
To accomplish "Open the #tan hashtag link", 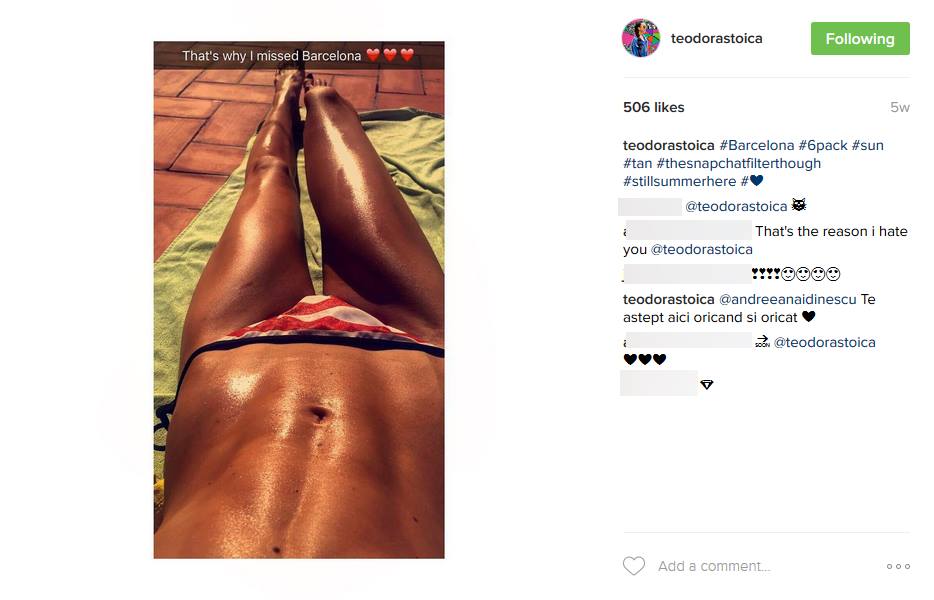I will click(x=637, y=163).
